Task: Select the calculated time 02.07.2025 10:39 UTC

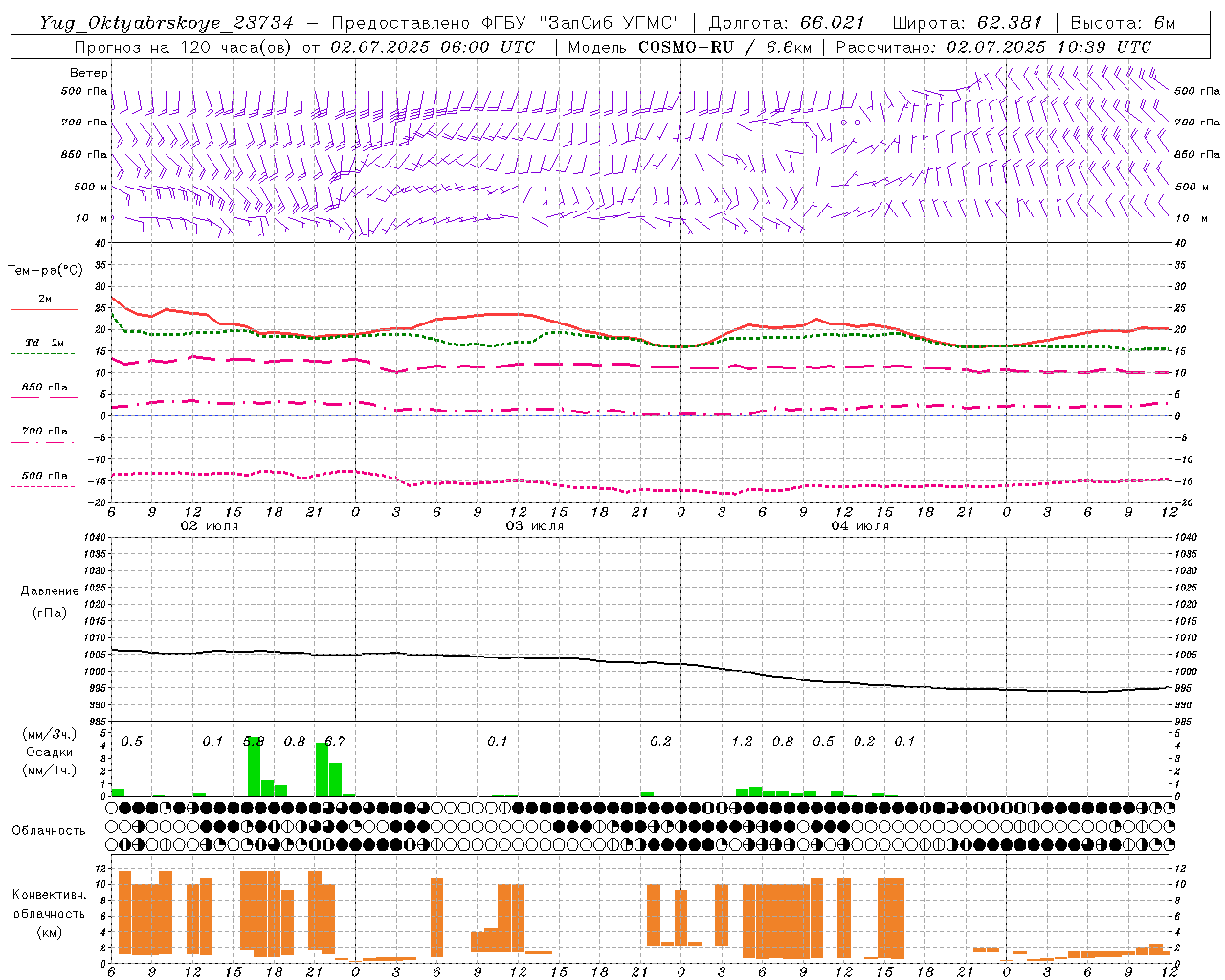Action: pyautogui.click(x=1049, y=47)
